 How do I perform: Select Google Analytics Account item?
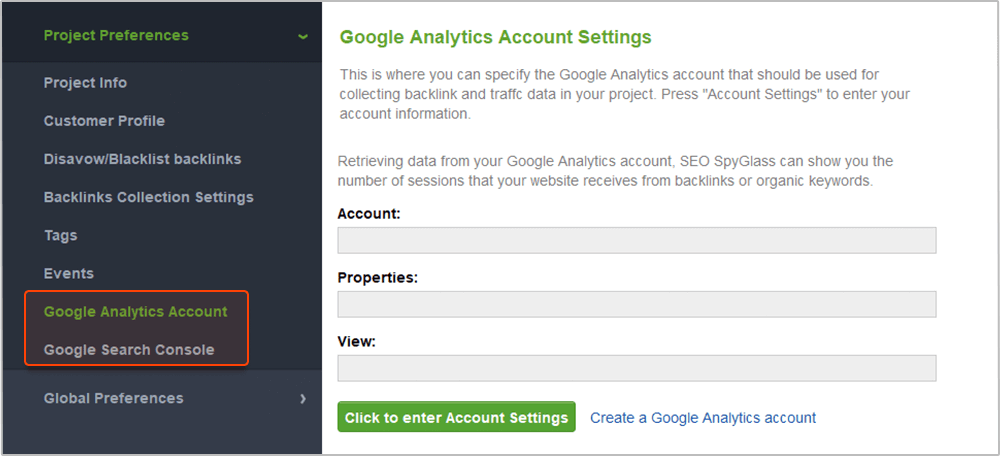[136, 312]
